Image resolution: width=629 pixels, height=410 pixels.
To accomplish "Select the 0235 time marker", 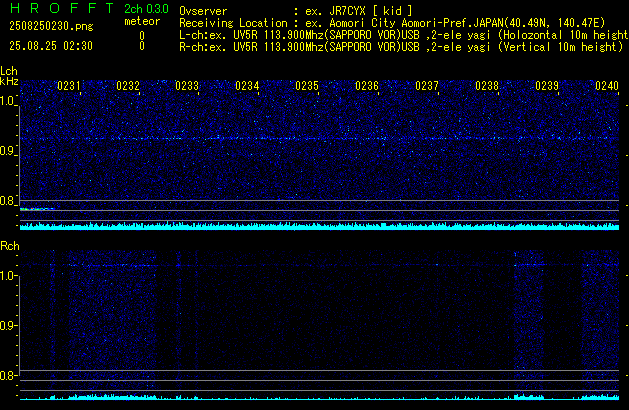I will [307, 86].
